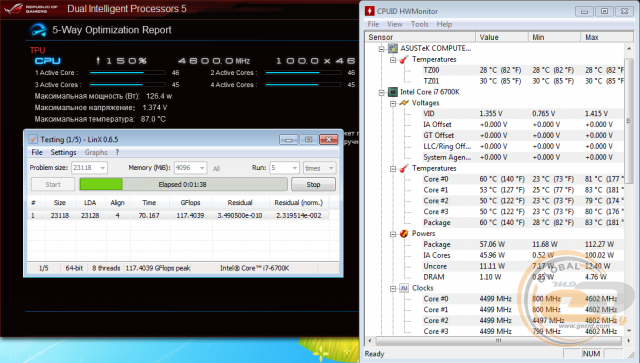Click the 8 threads status bar entry
The width and height of the screenshot is (640, 363).
(x=106, y=268)
